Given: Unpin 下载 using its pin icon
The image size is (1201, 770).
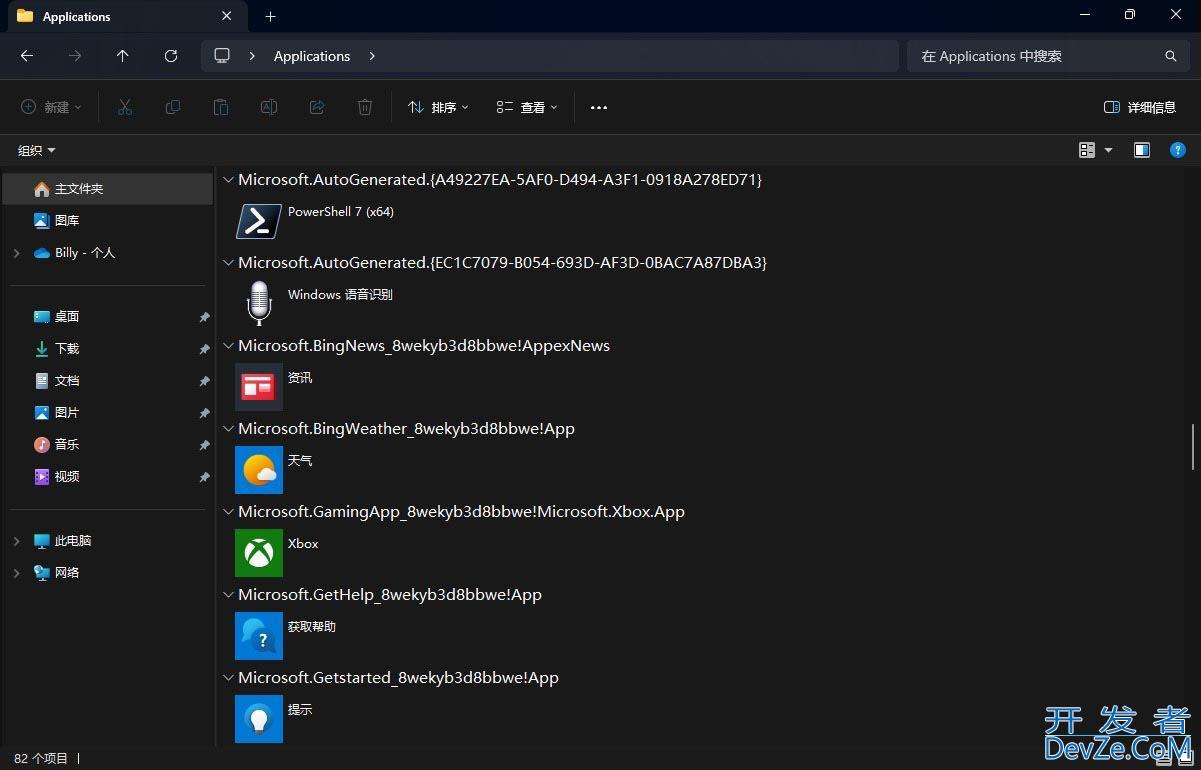Looking at the screenshot, I should click(204, 349).
